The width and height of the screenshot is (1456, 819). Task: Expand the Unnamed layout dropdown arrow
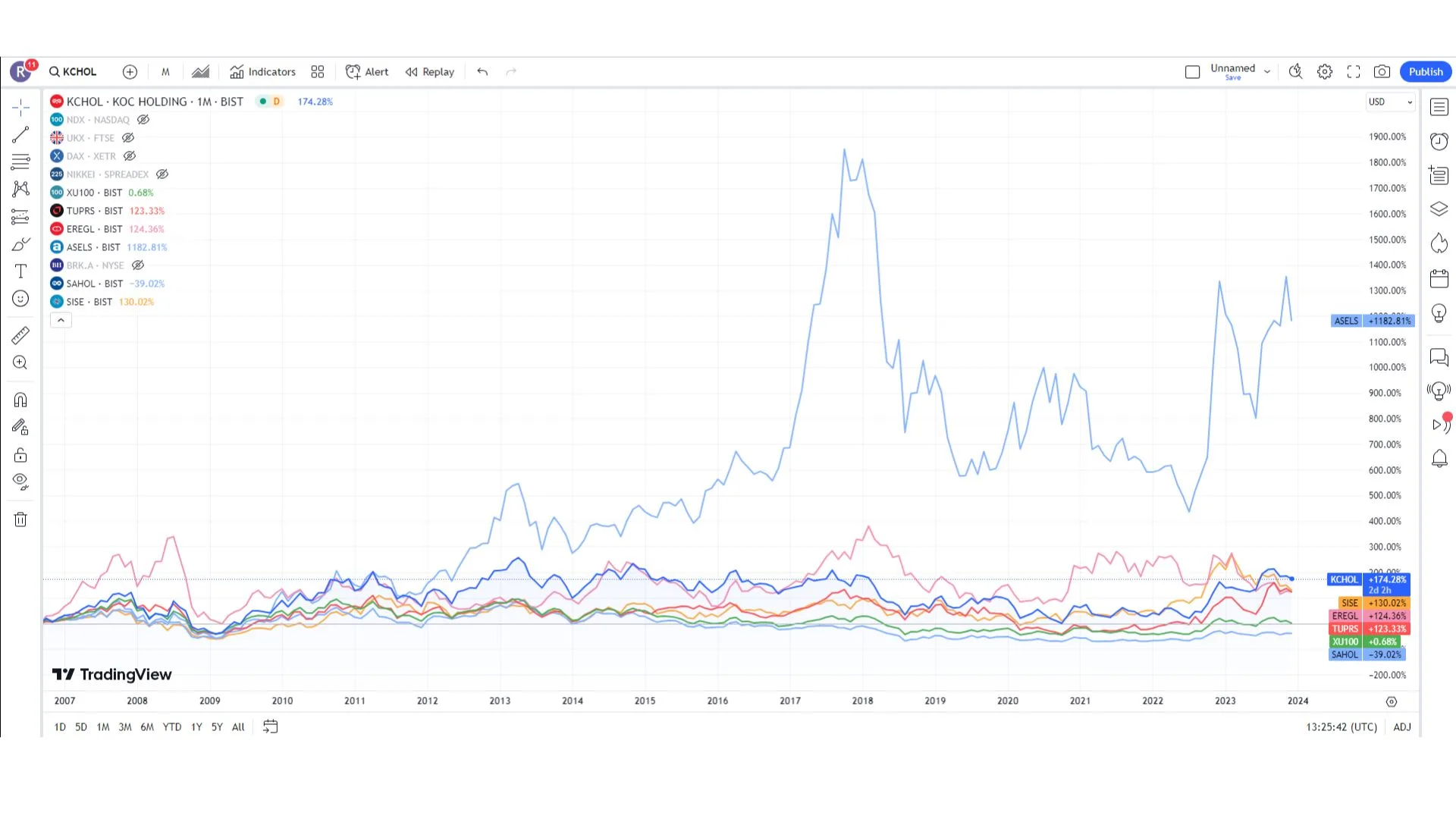1267,72
